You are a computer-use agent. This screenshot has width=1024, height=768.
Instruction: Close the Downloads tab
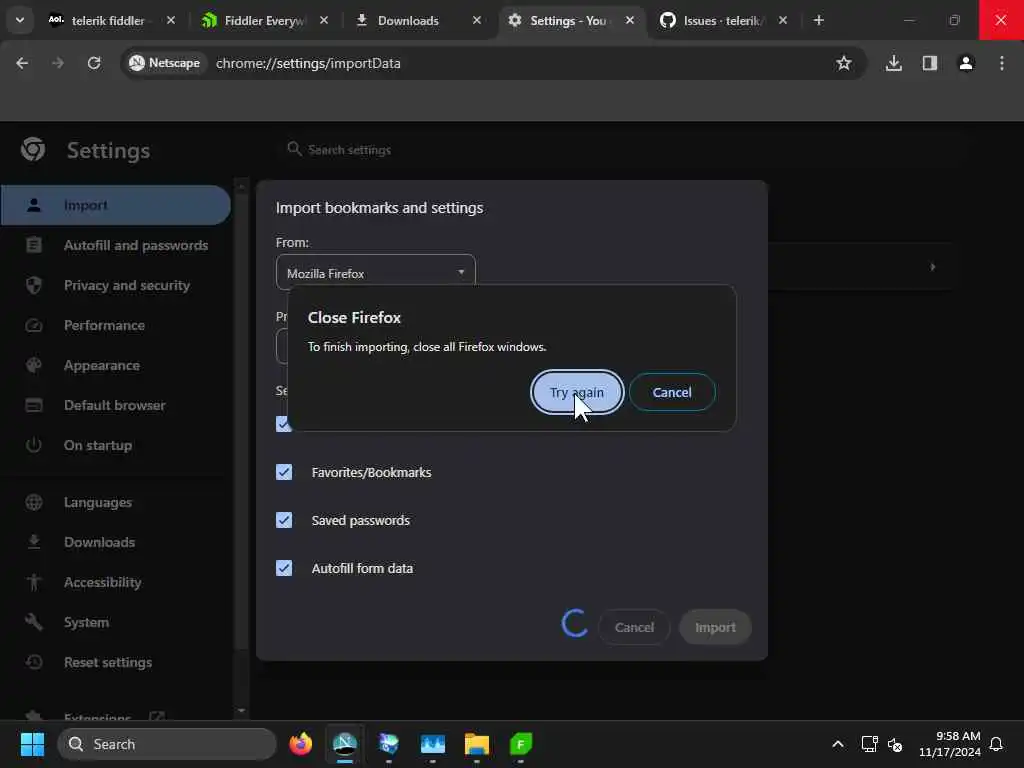click(x=477, y=20)
